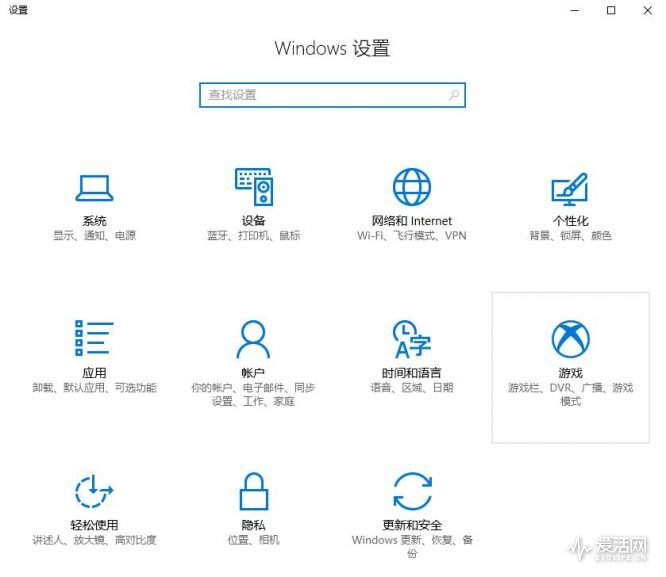Click the 游戏 label
Screen dimensions: 666x577
[x=570, y=373]
